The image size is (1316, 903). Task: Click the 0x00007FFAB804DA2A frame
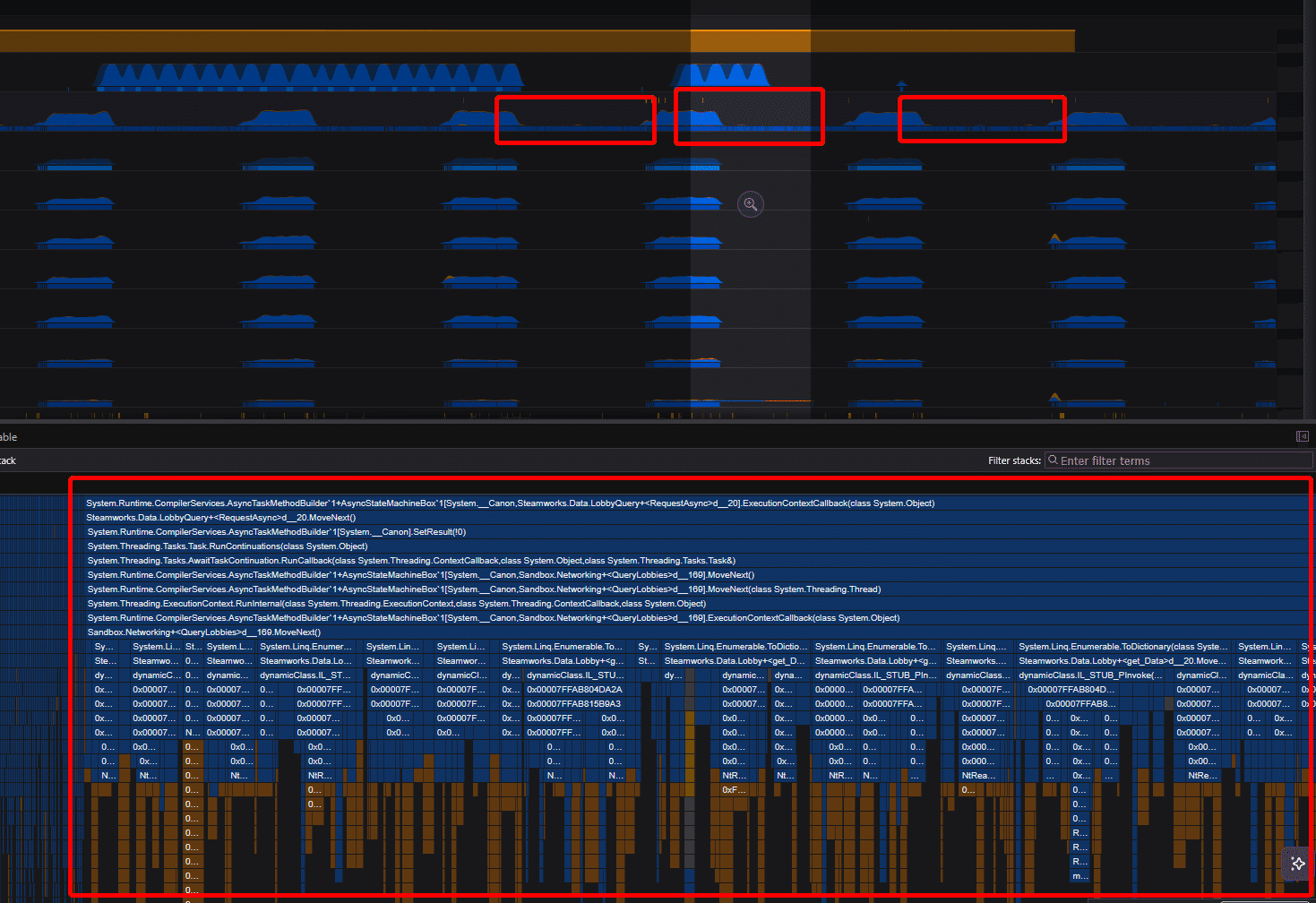574,690
